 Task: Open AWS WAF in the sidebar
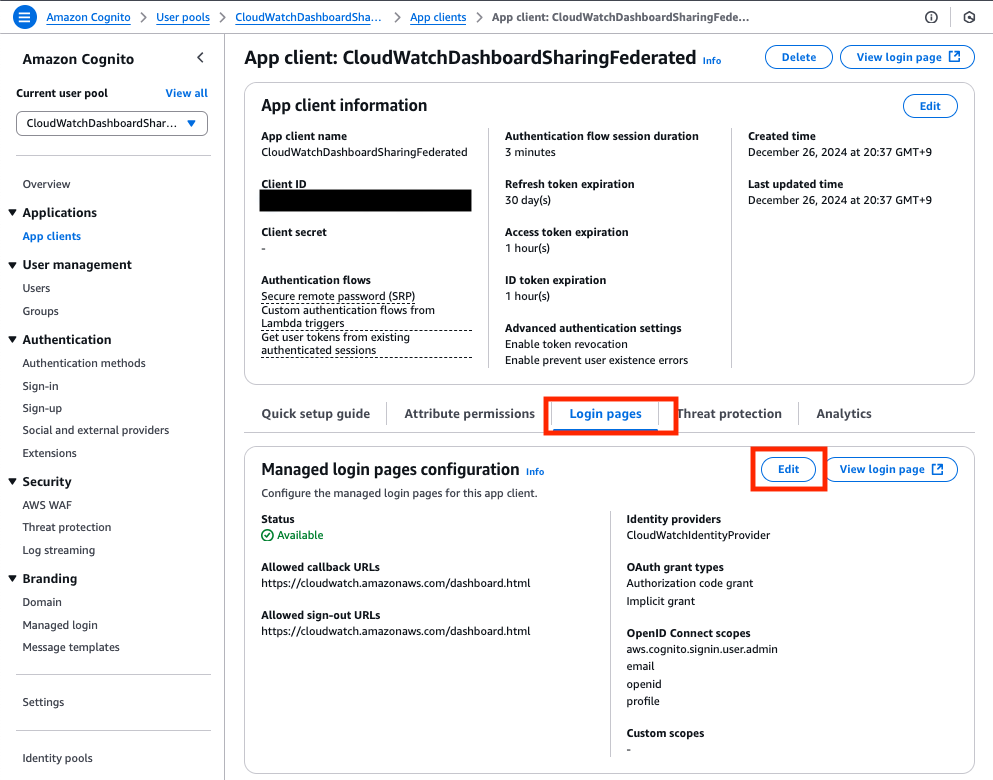47,505
